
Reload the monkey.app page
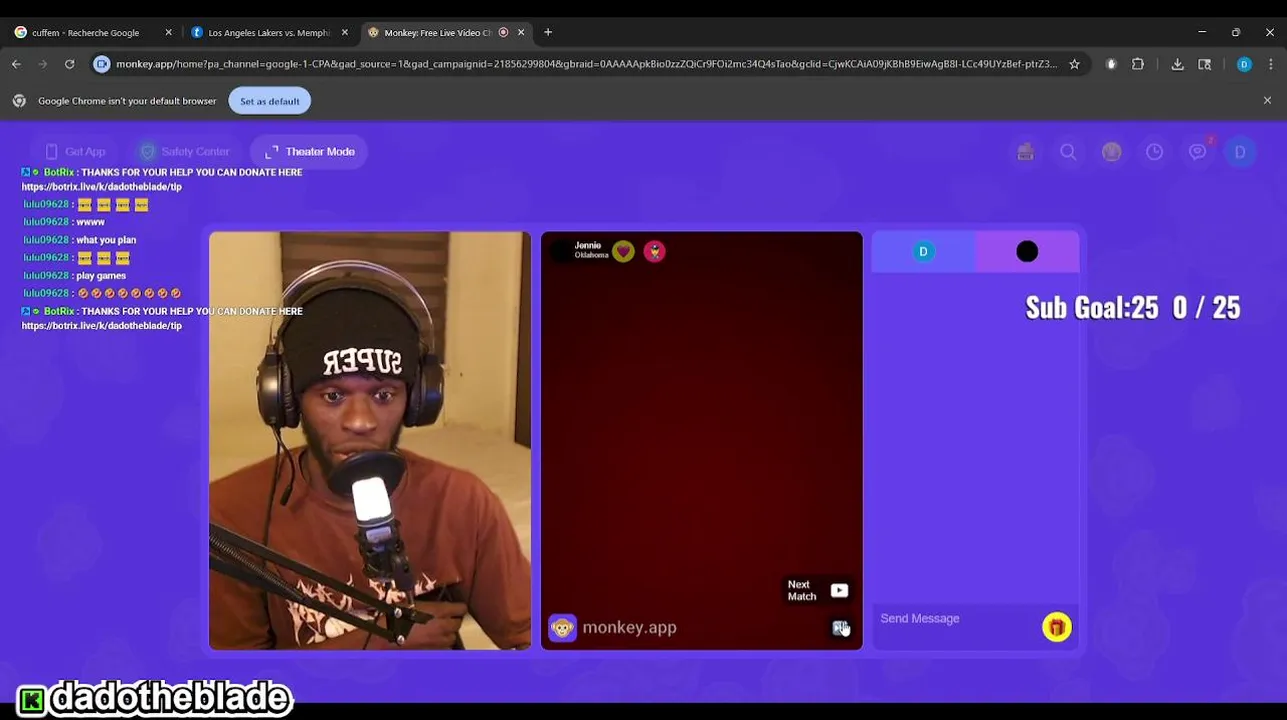[69, 64]
